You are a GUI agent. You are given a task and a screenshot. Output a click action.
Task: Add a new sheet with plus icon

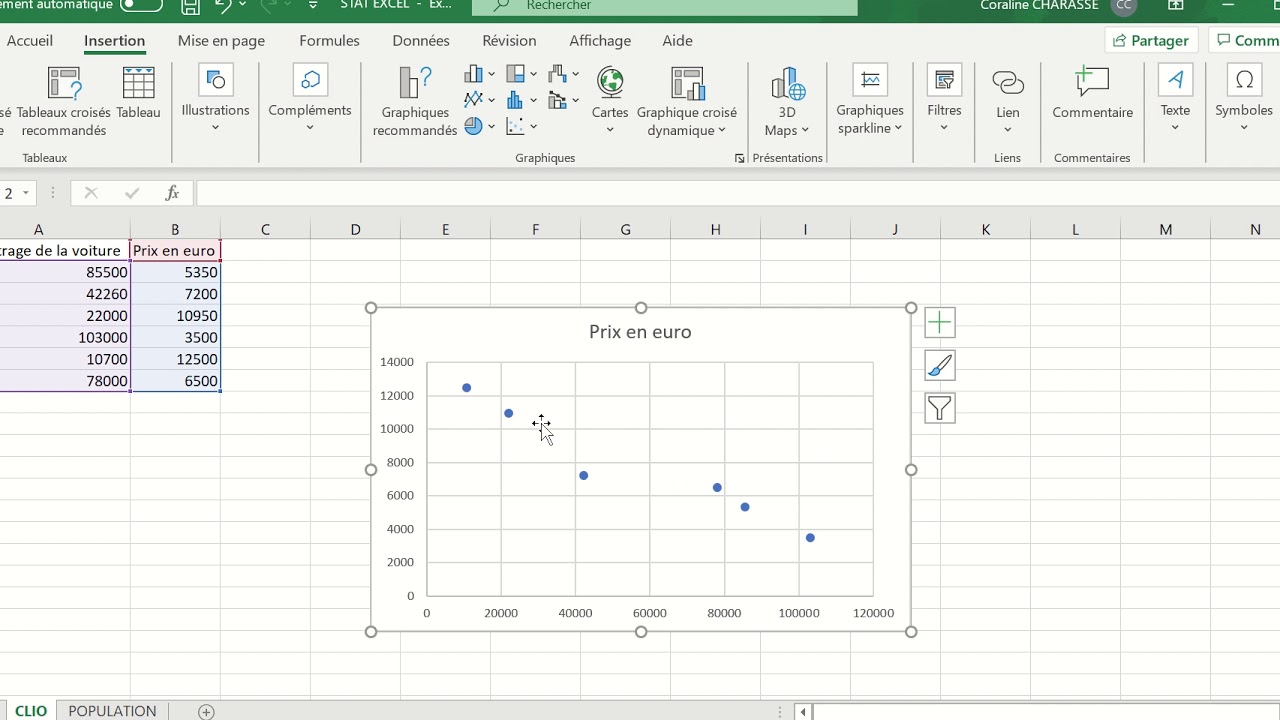(x=206, y=711)
